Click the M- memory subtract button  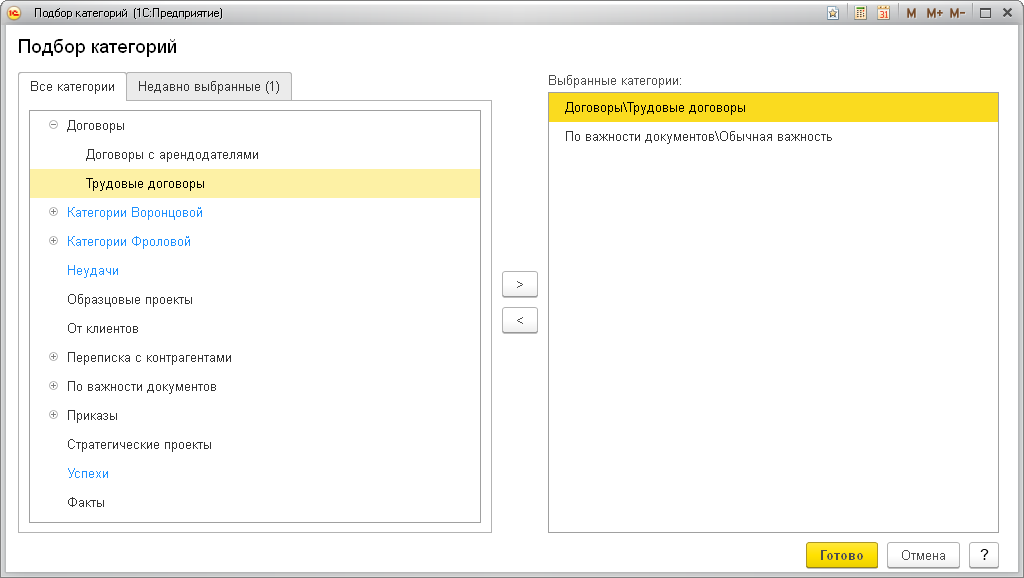coord(957,13)
